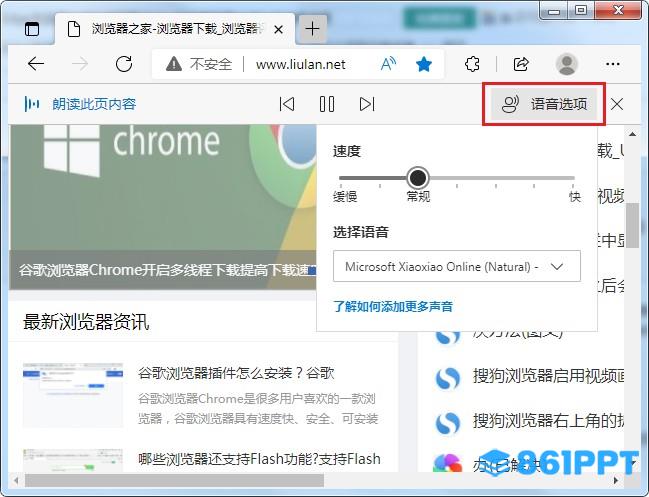Screen dimensions: 649x497
Task: Open 搜狗浏览器右上角 sidebar link
Action: pos(549,421)
